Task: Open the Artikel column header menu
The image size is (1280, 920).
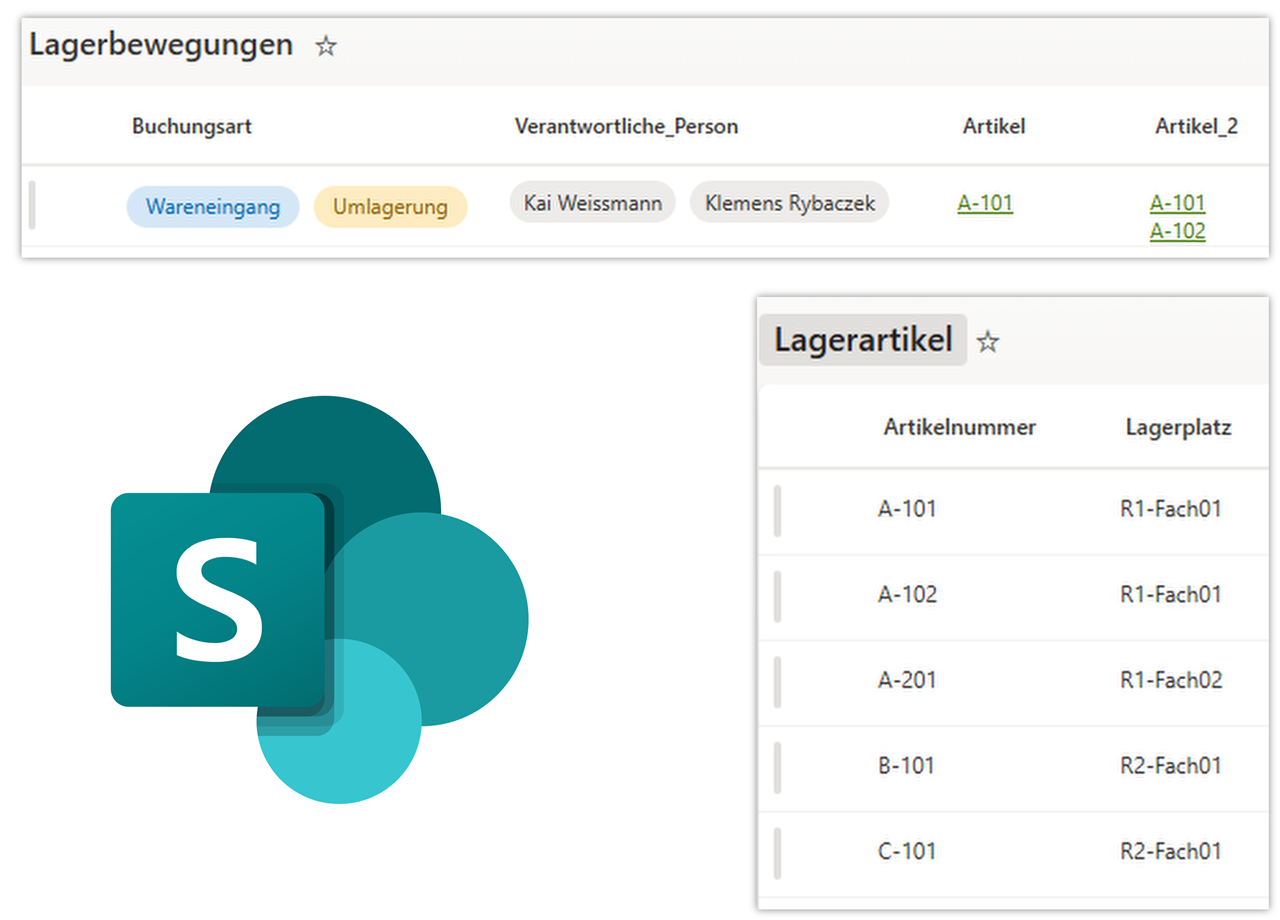Action: 994,126
